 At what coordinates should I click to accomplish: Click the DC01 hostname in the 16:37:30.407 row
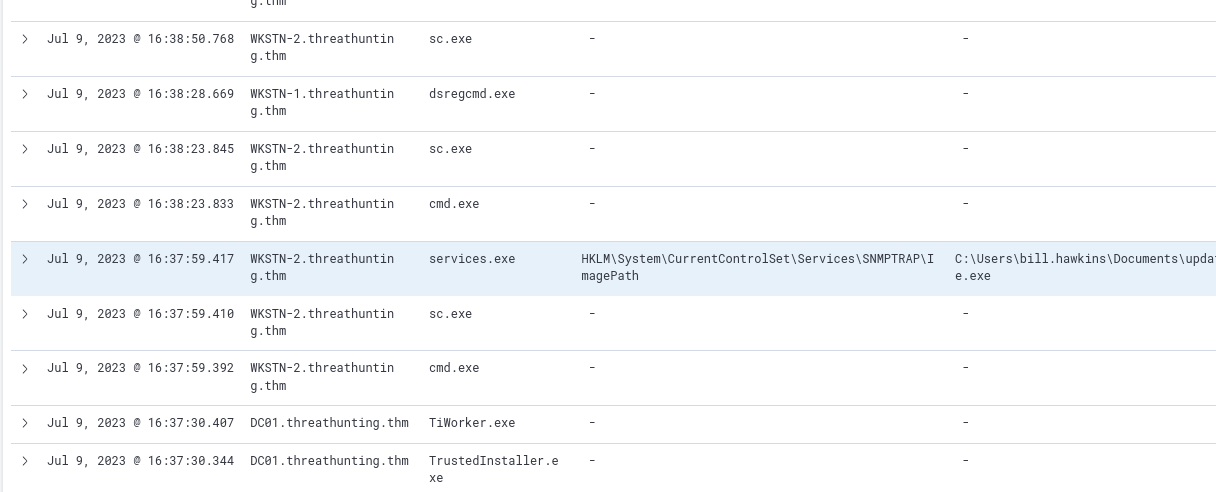(329, 423)
